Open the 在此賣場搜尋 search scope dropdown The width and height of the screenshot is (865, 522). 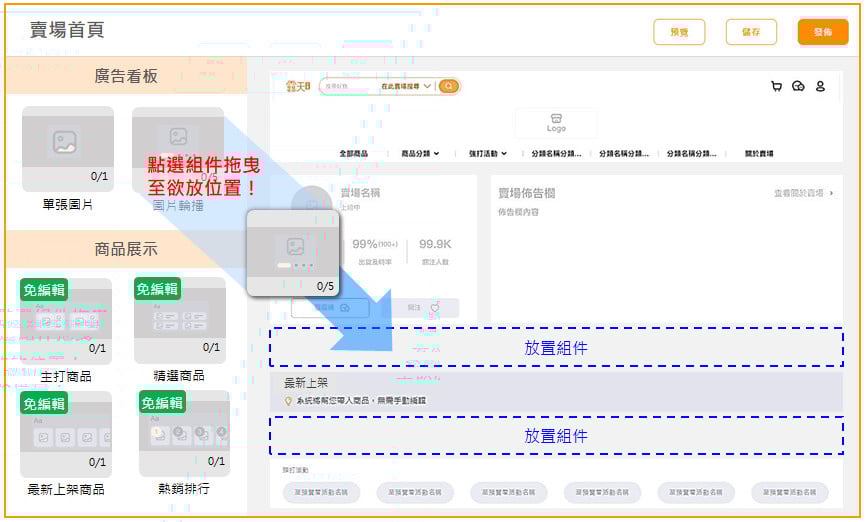point(406,87)
